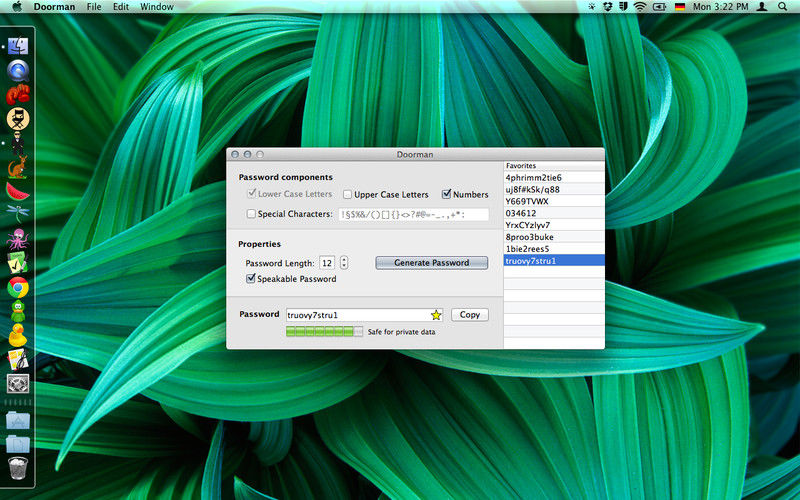Open the green checklist notepad app
Viewport: 800px width, 500px height.
[18, 263]
